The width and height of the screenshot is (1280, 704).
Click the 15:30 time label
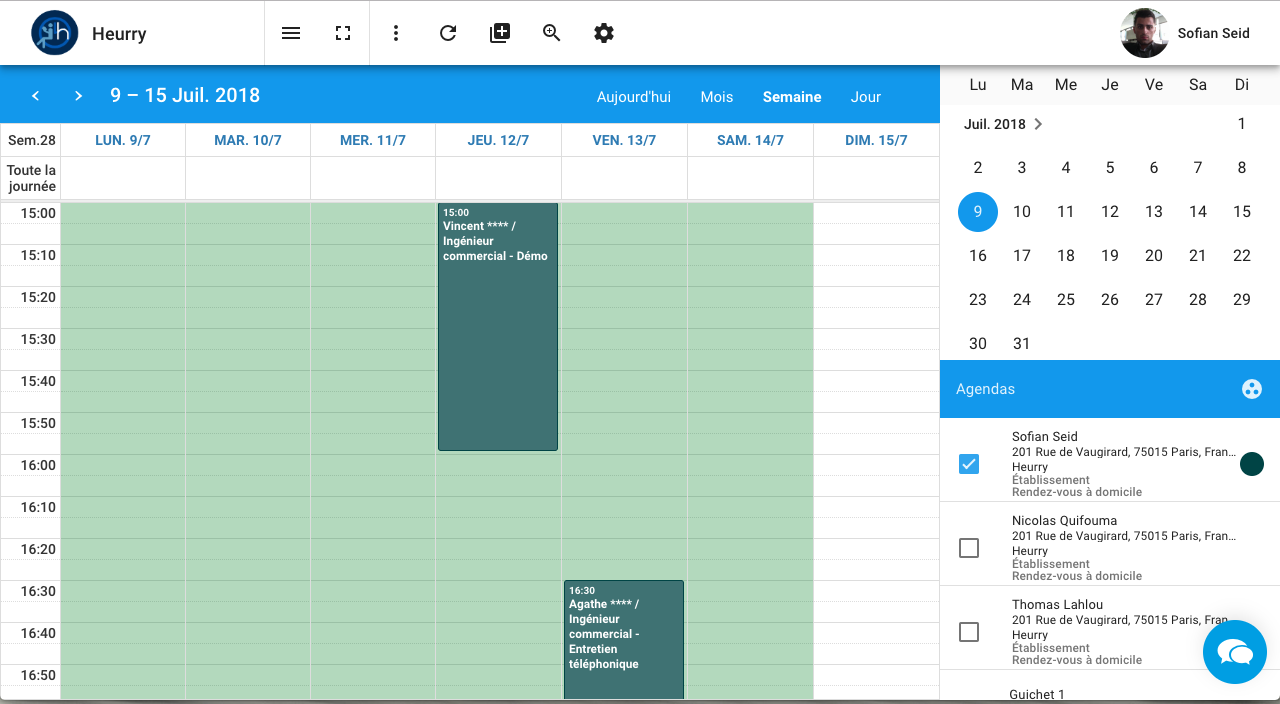tap(39, 339)
